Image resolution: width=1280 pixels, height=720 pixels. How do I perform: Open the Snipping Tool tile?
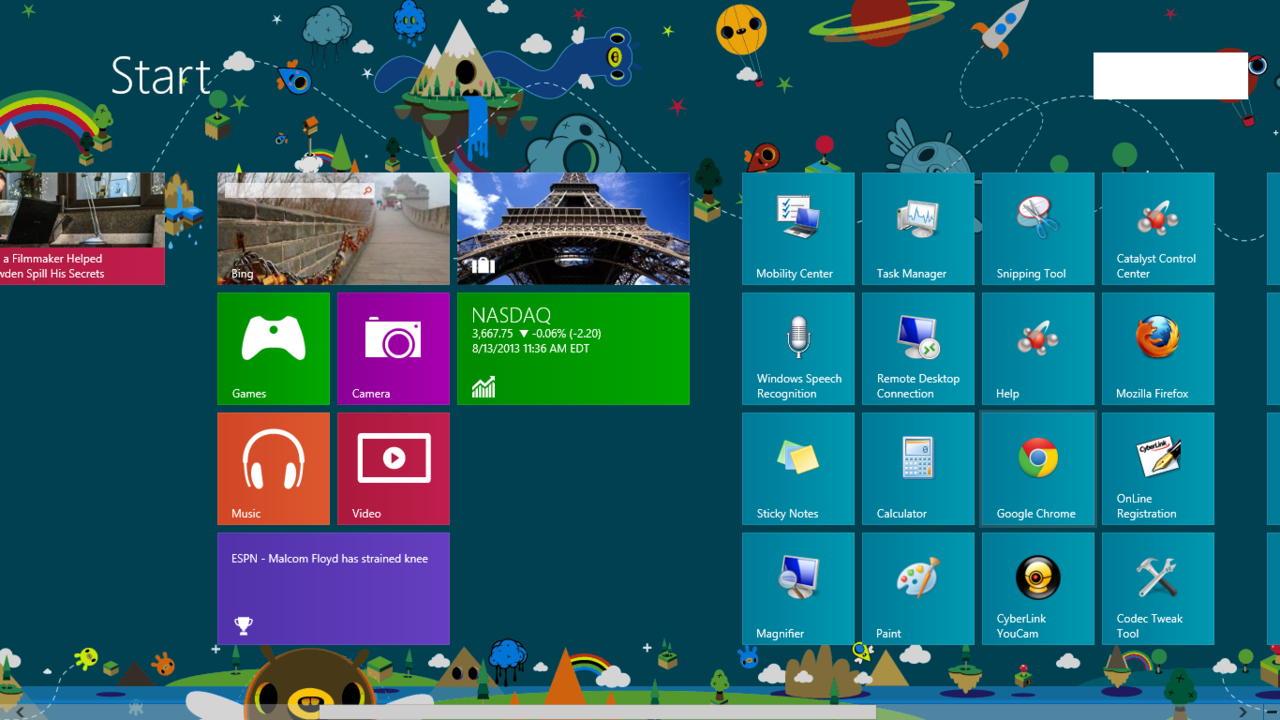pos(1038,229)
